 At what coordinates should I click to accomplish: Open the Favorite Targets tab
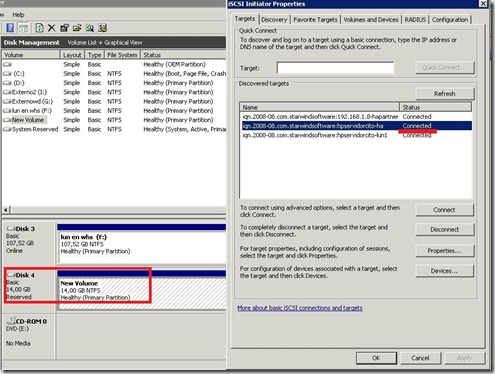[315, 20]
